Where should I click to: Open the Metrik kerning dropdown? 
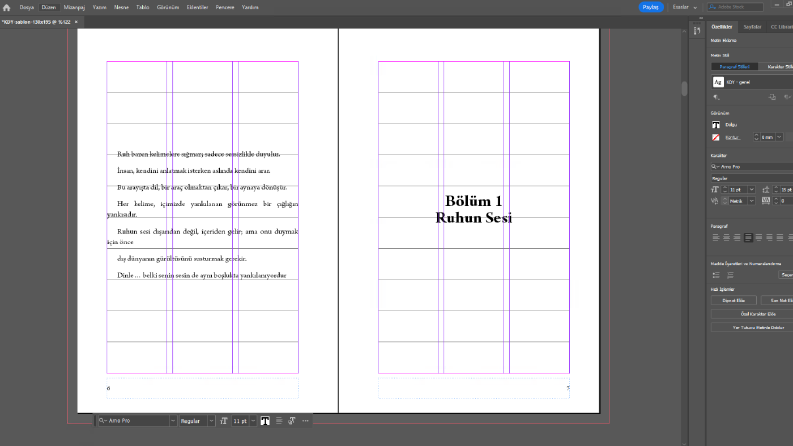(x=752, y=201)
